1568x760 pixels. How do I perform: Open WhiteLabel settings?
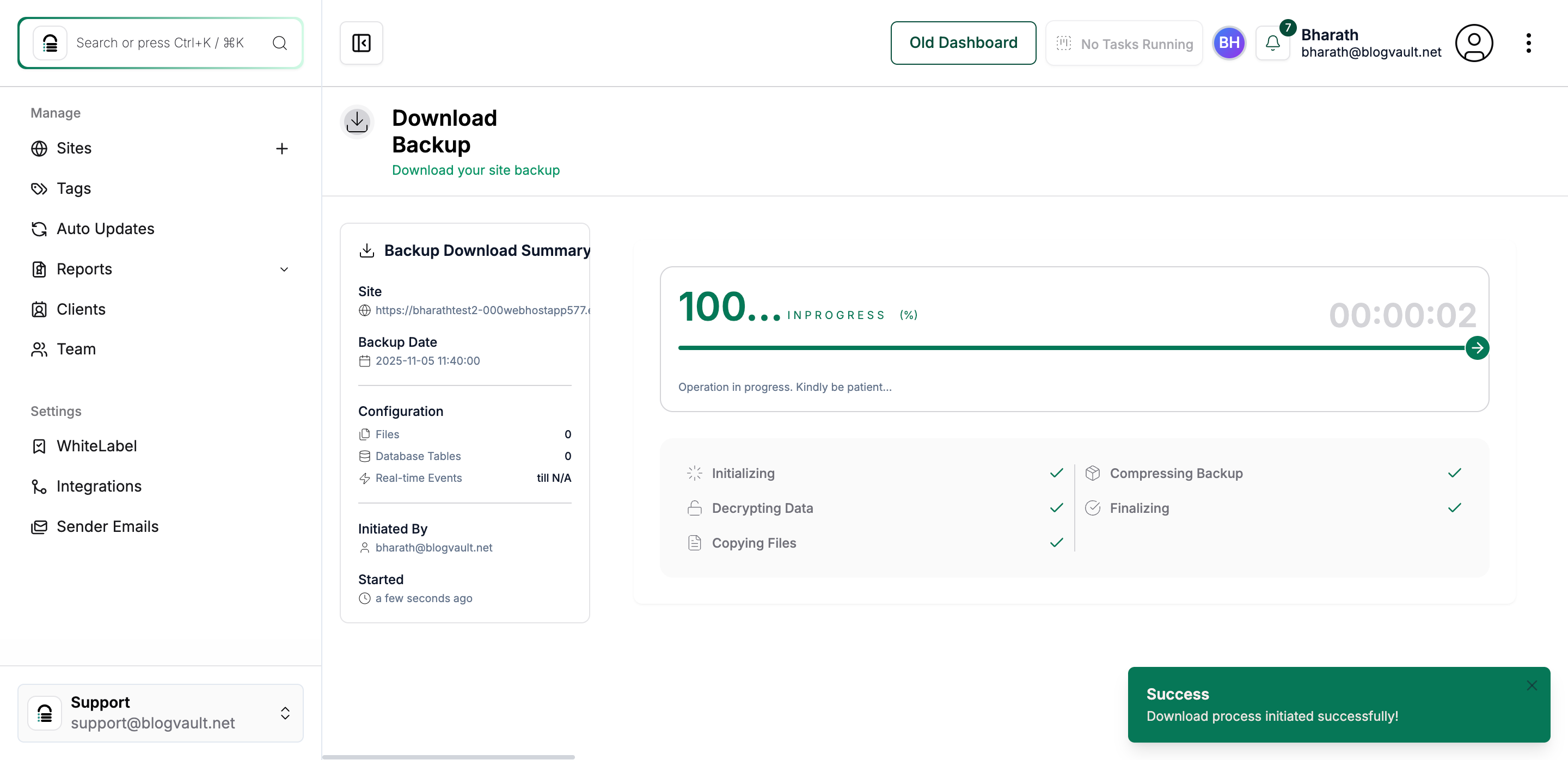tap(97, 445)
